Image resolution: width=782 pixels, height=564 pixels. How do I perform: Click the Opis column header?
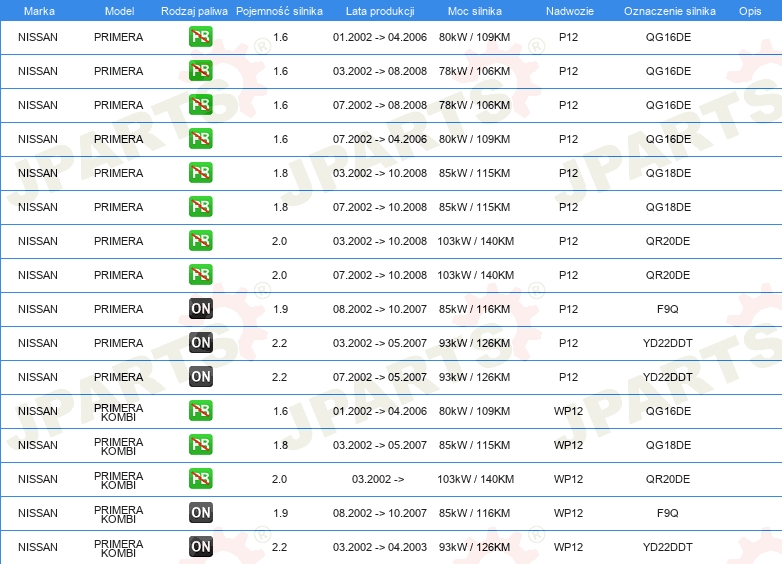(750, 11)
